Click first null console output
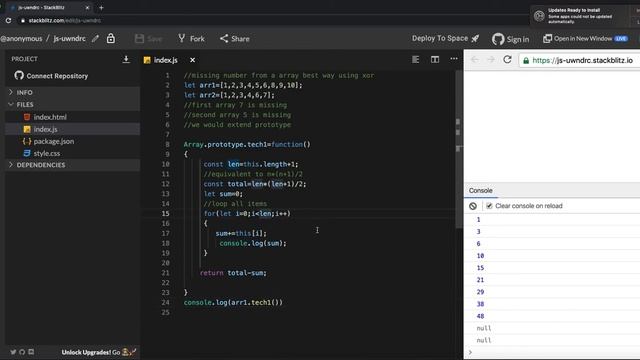Viewport: 640px width, 360px height. [484, 328]
